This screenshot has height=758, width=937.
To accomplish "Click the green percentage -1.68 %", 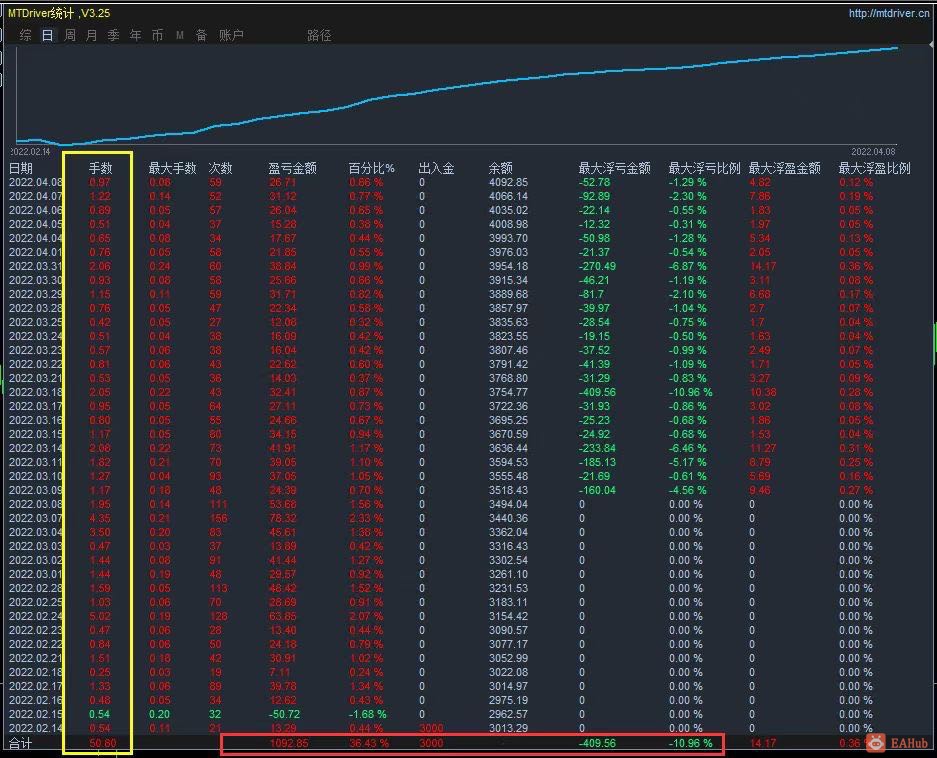I will point(368,714).
